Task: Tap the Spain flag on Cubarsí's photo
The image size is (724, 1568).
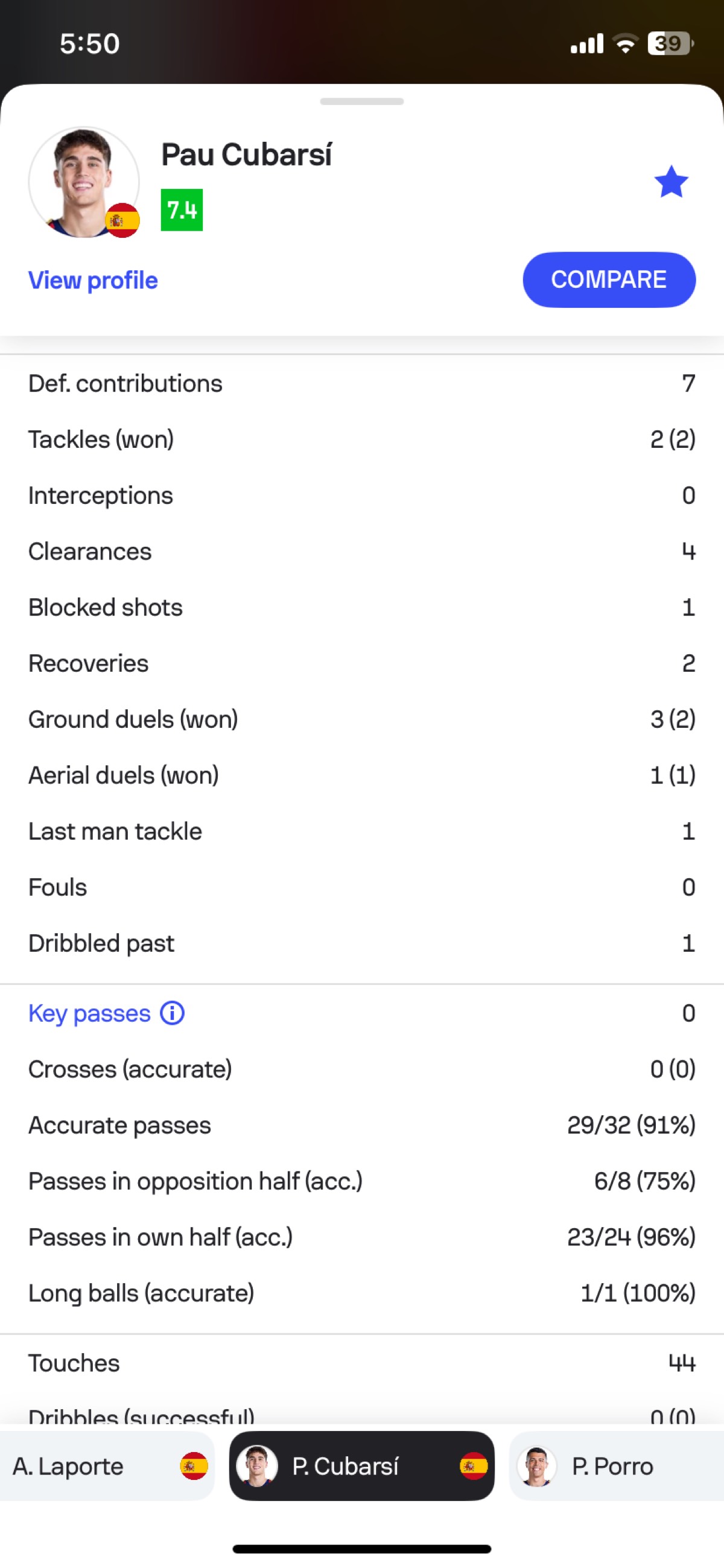Action: pyautogui.click(x=123, y=220)
